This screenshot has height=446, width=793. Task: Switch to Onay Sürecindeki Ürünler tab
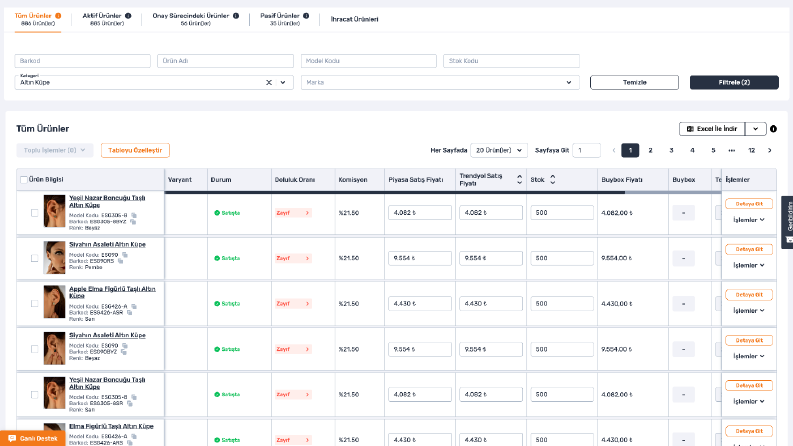(x=196, y=19)
